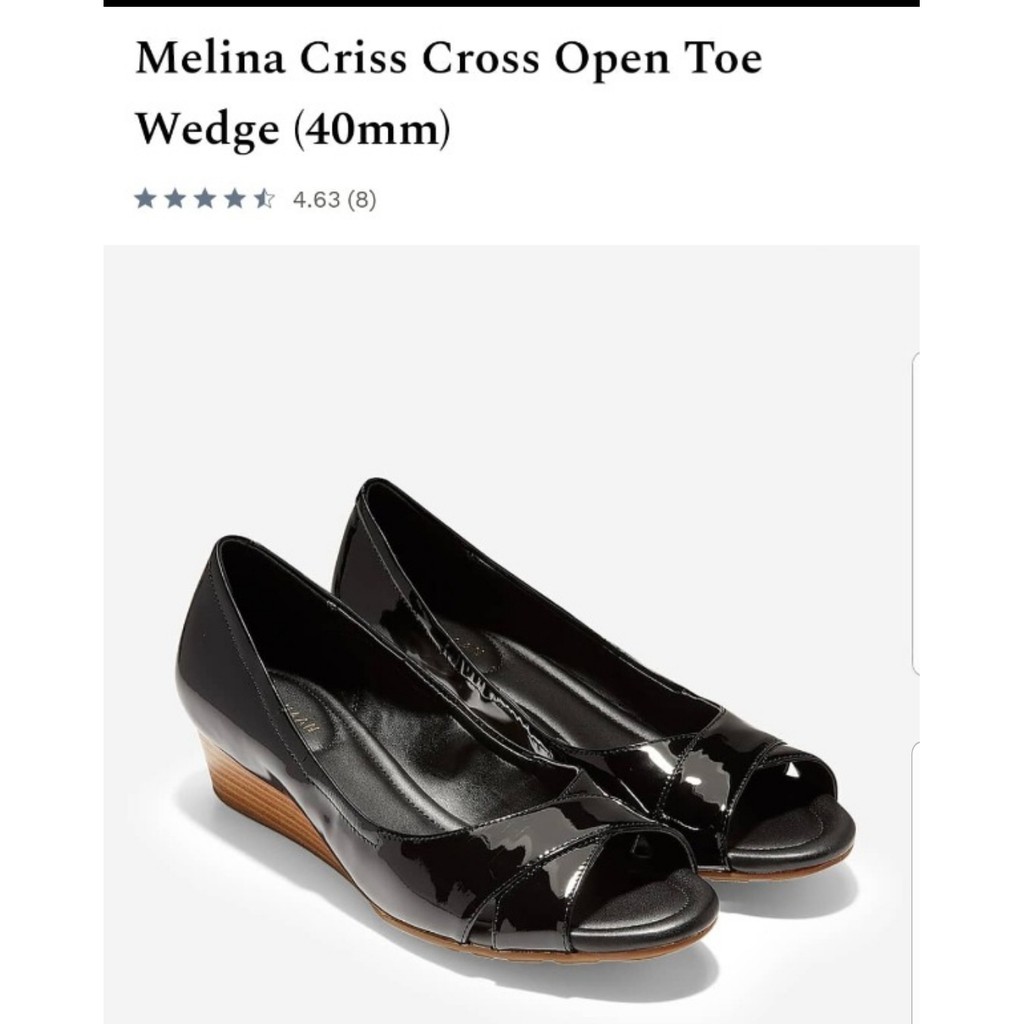Click the Melina Criss Cross Open Toe title
Image resolution: width=1024 pixels, height=1024 pixels.
tap(448, 59)
